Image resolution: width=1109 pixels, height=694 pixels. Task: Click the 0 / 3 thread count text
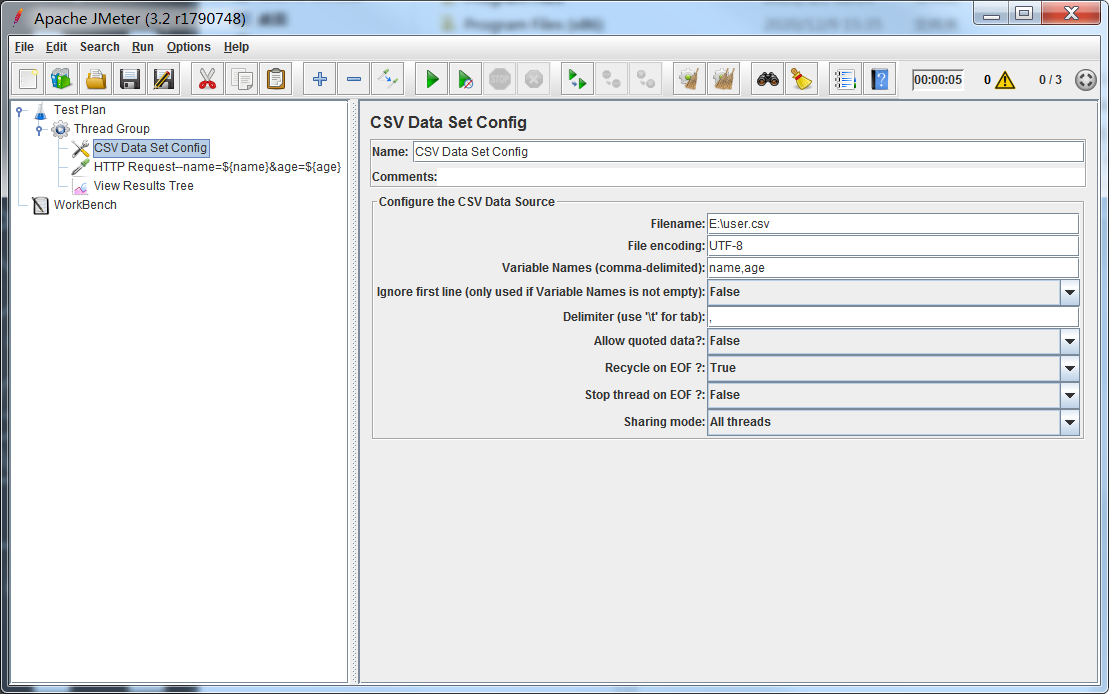pyautogui.click(x=1050, y=80)
